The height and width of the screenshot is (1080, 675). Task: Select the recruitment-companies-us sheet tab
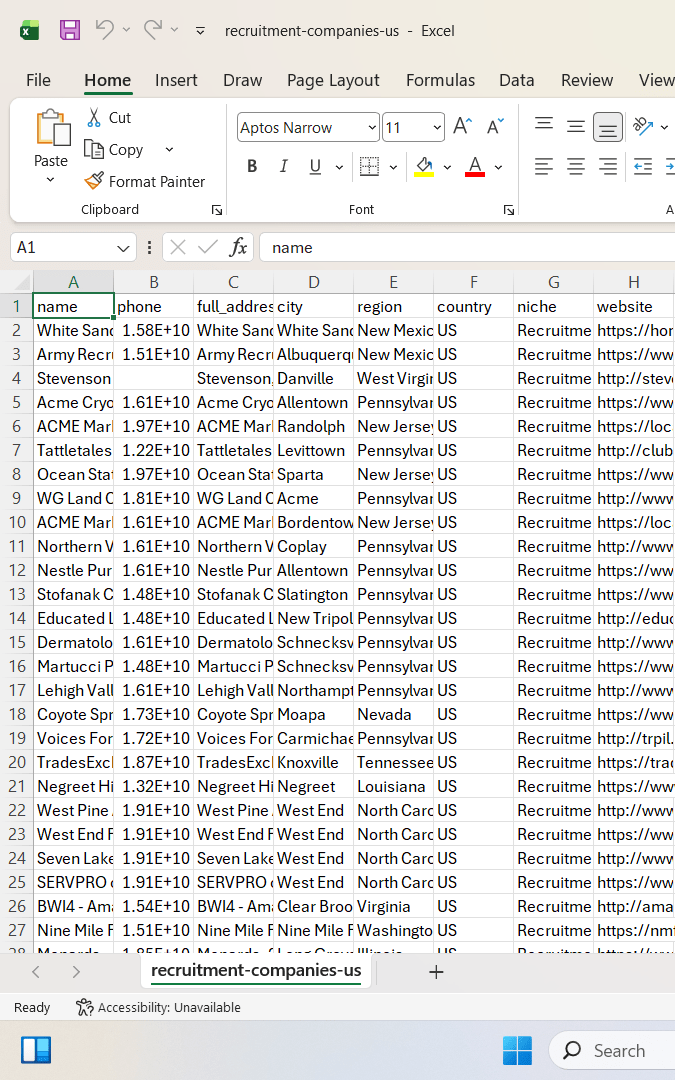[x=256, y=970]
